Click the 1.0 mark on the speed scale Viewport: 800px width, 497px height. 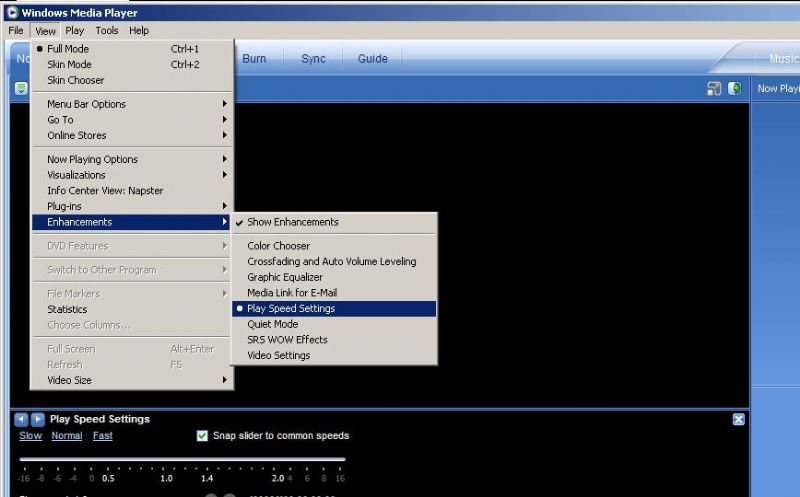point(166,479)
